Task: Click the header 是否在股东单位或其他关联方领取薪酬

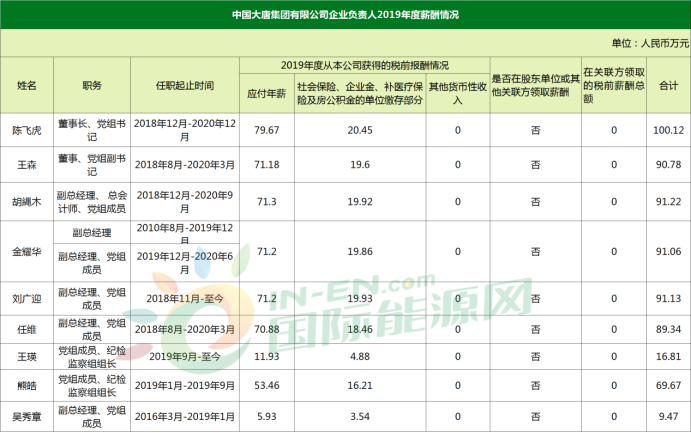Action: [535, 85]
